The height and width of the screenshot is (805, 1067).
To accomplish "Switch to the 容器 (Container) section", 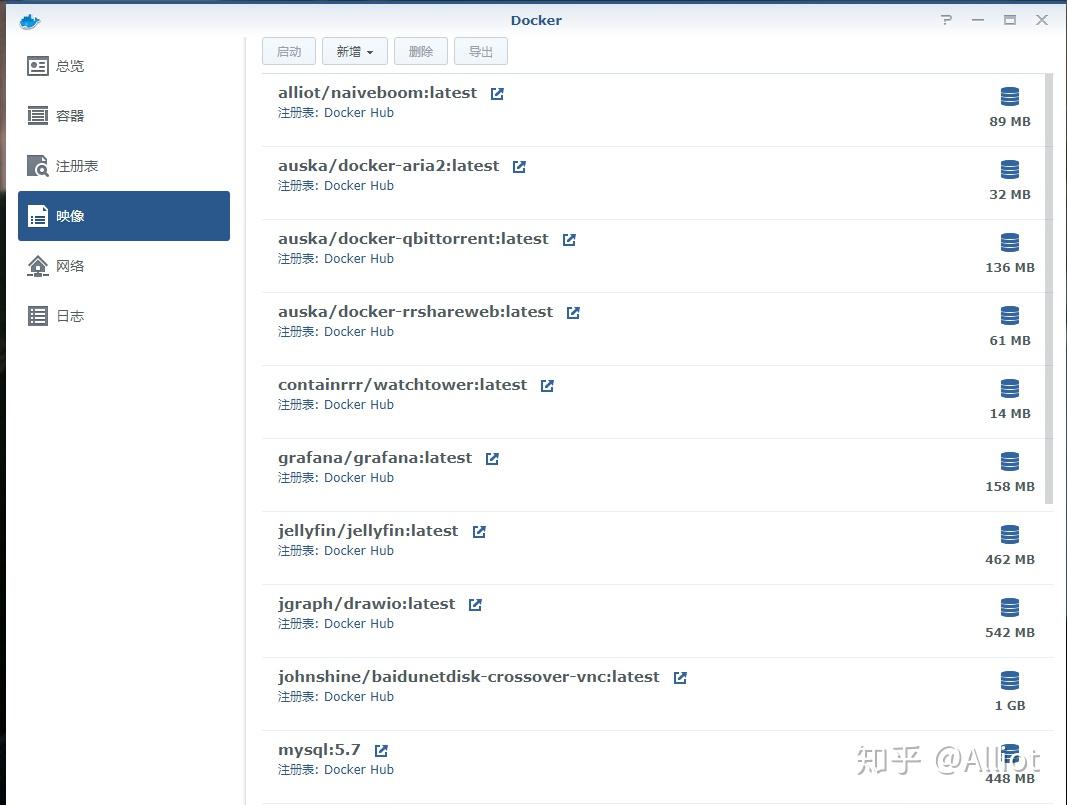I will coord(70,116).
